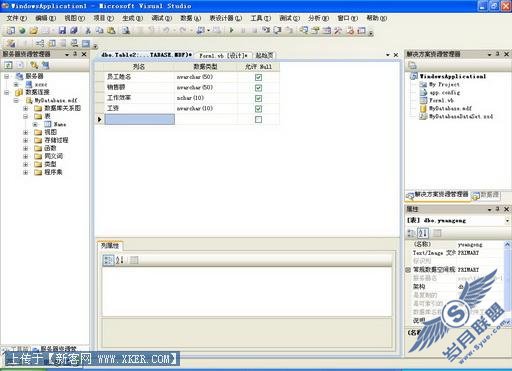This screenshot has width=512, height=371.
Task: Toggle Allow Null for 销售额 row
Action: click(x=258, y=88)
